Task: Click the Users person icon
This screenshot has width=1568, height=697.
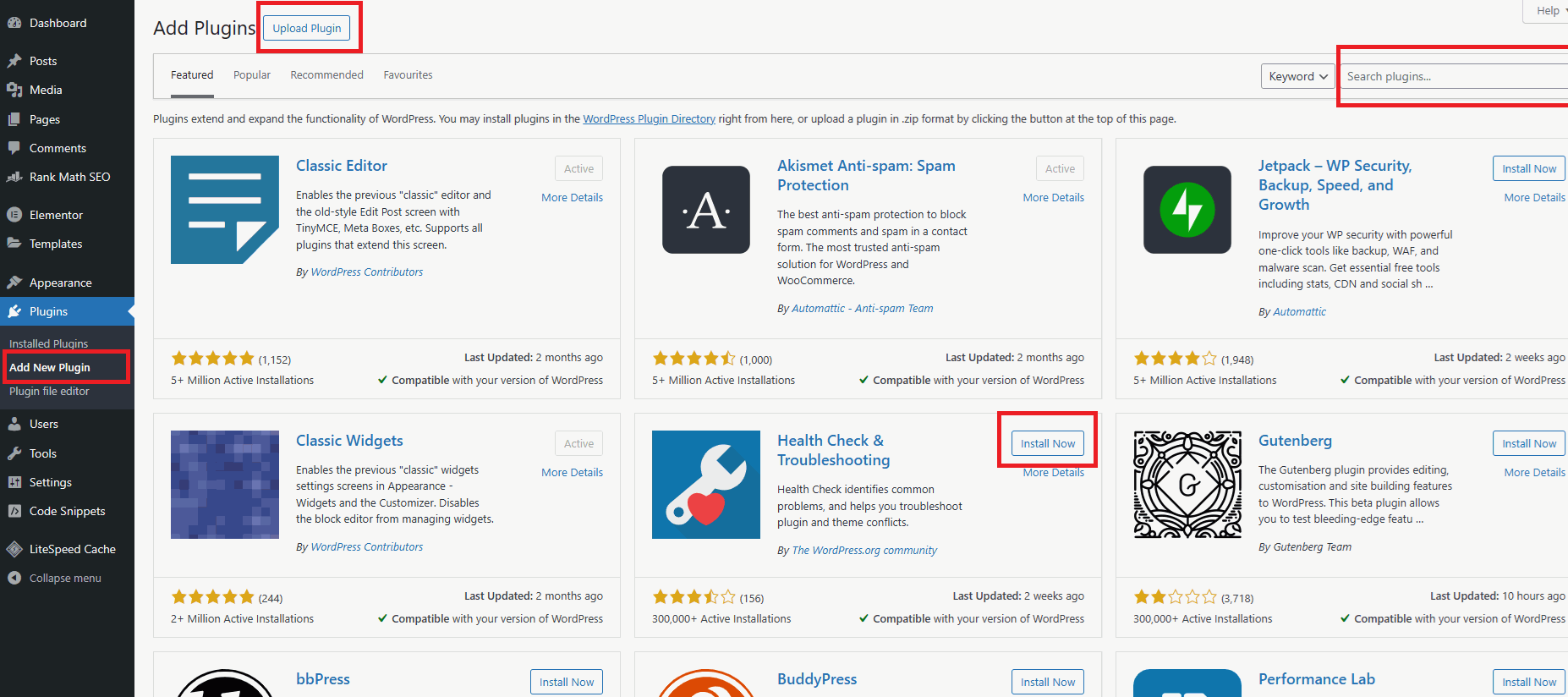Action: tap(14, 424)
